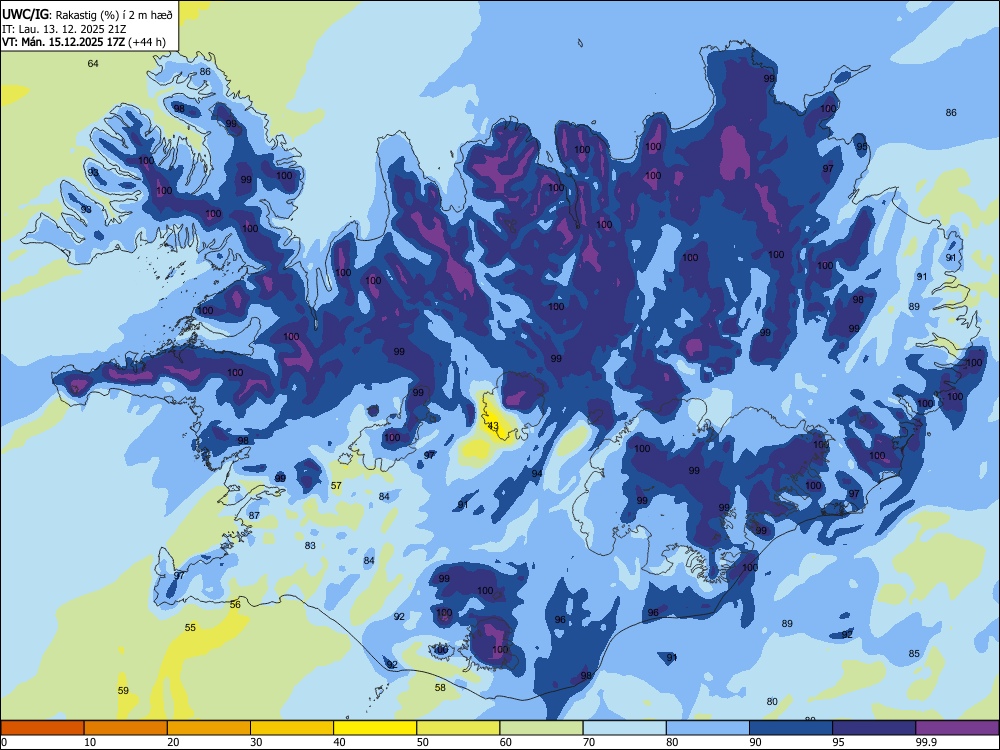Click the map value '85'
This screenshot has width=1000, height=750.
914,653
